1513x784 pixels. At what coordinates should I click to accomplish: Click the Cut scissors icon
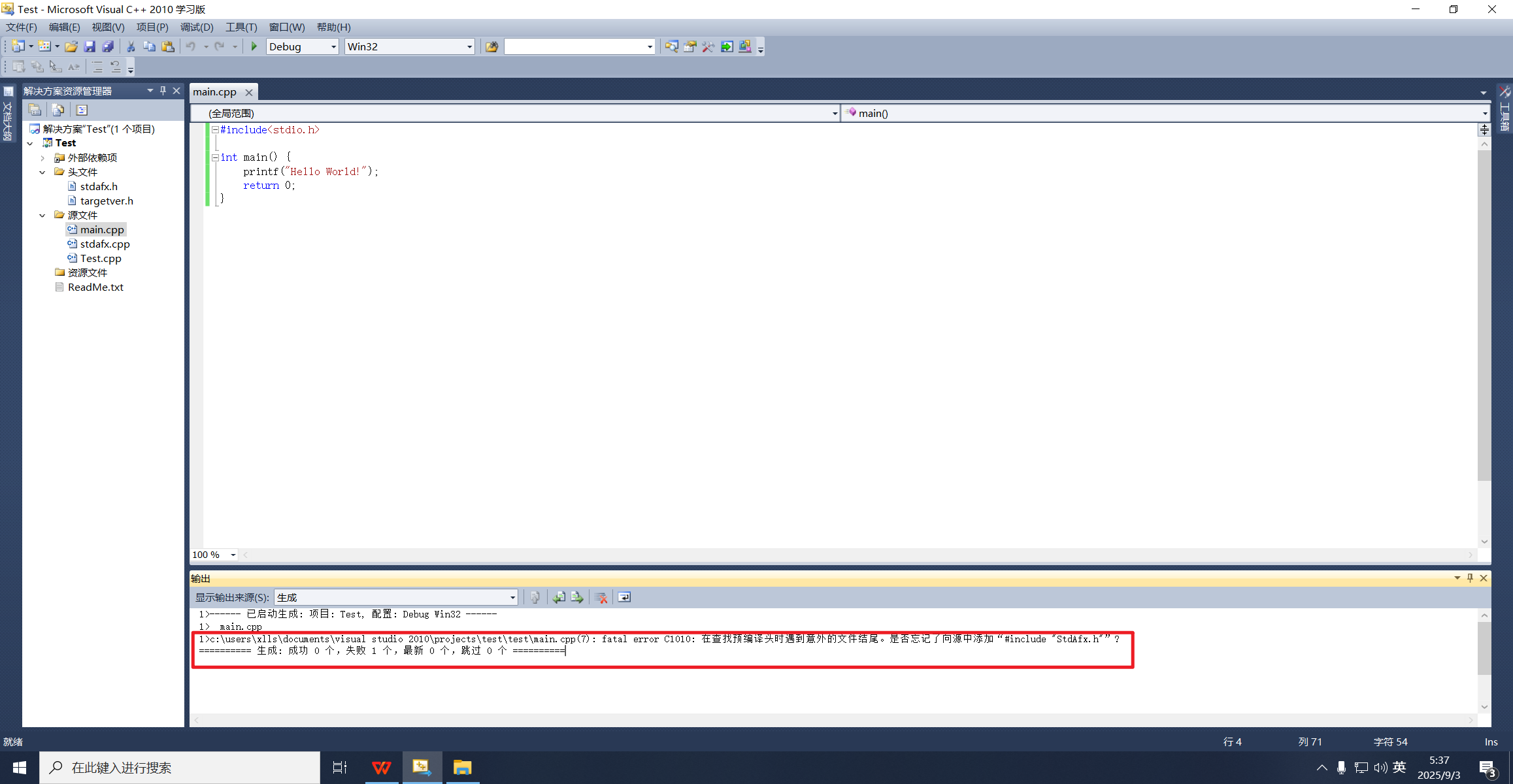tap(131, 46)
